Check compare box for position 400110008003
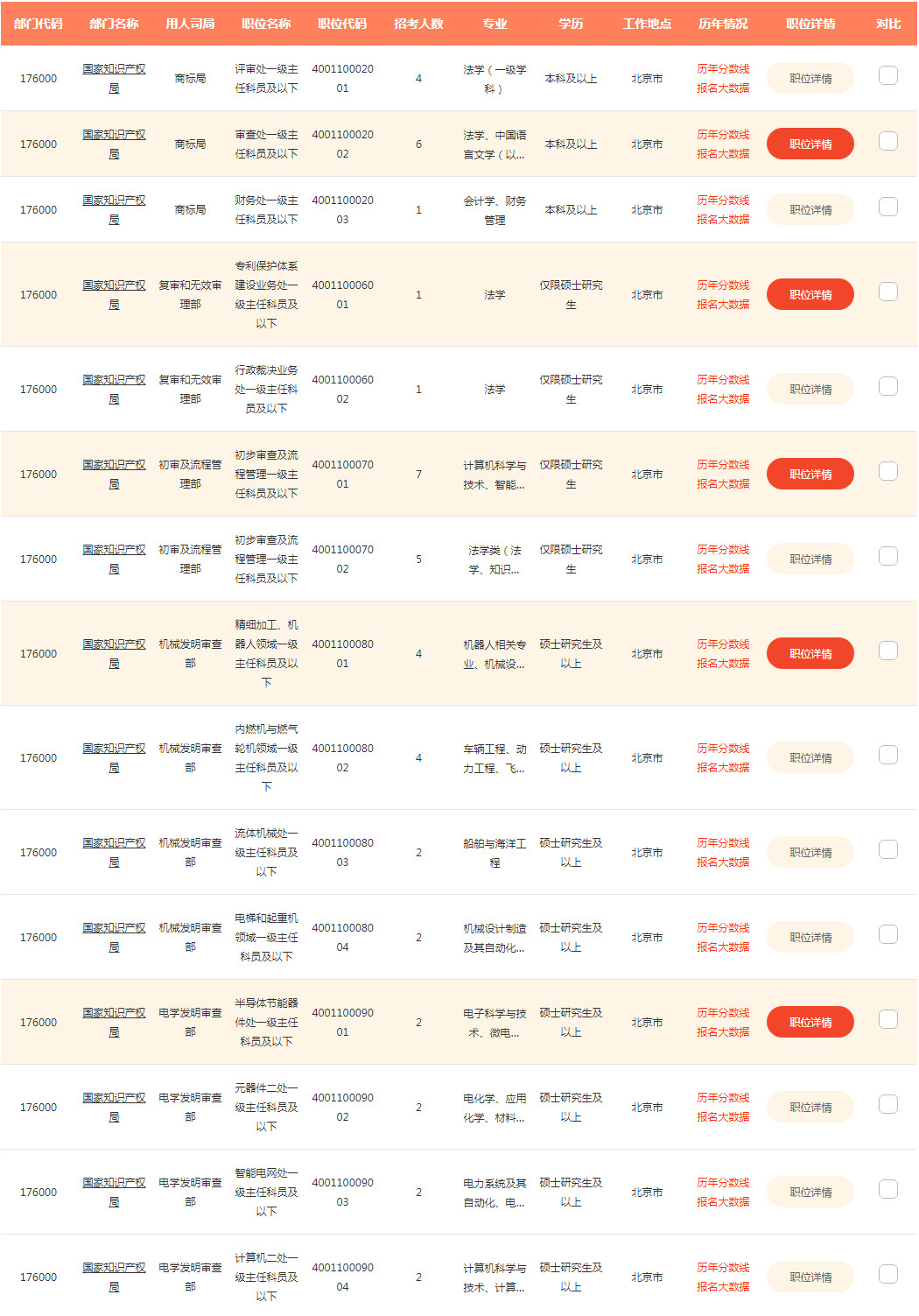Viewport: 919px width, 1316px height. 887,849
